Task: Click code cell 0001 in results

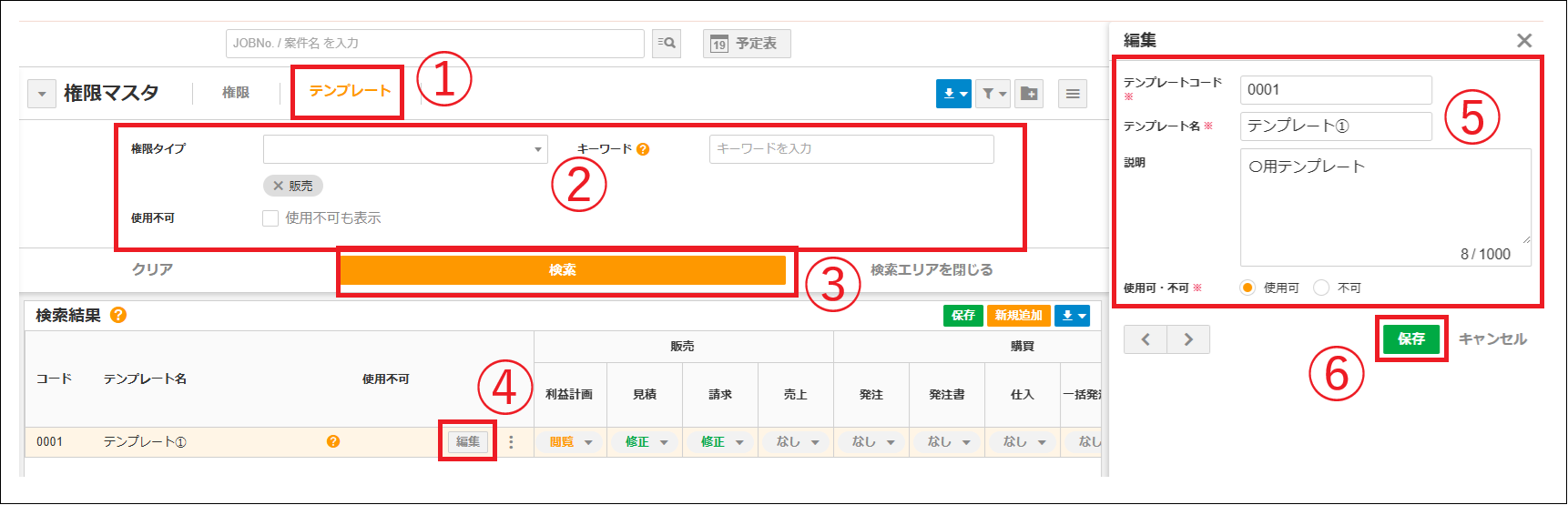Action: (49, 442)
